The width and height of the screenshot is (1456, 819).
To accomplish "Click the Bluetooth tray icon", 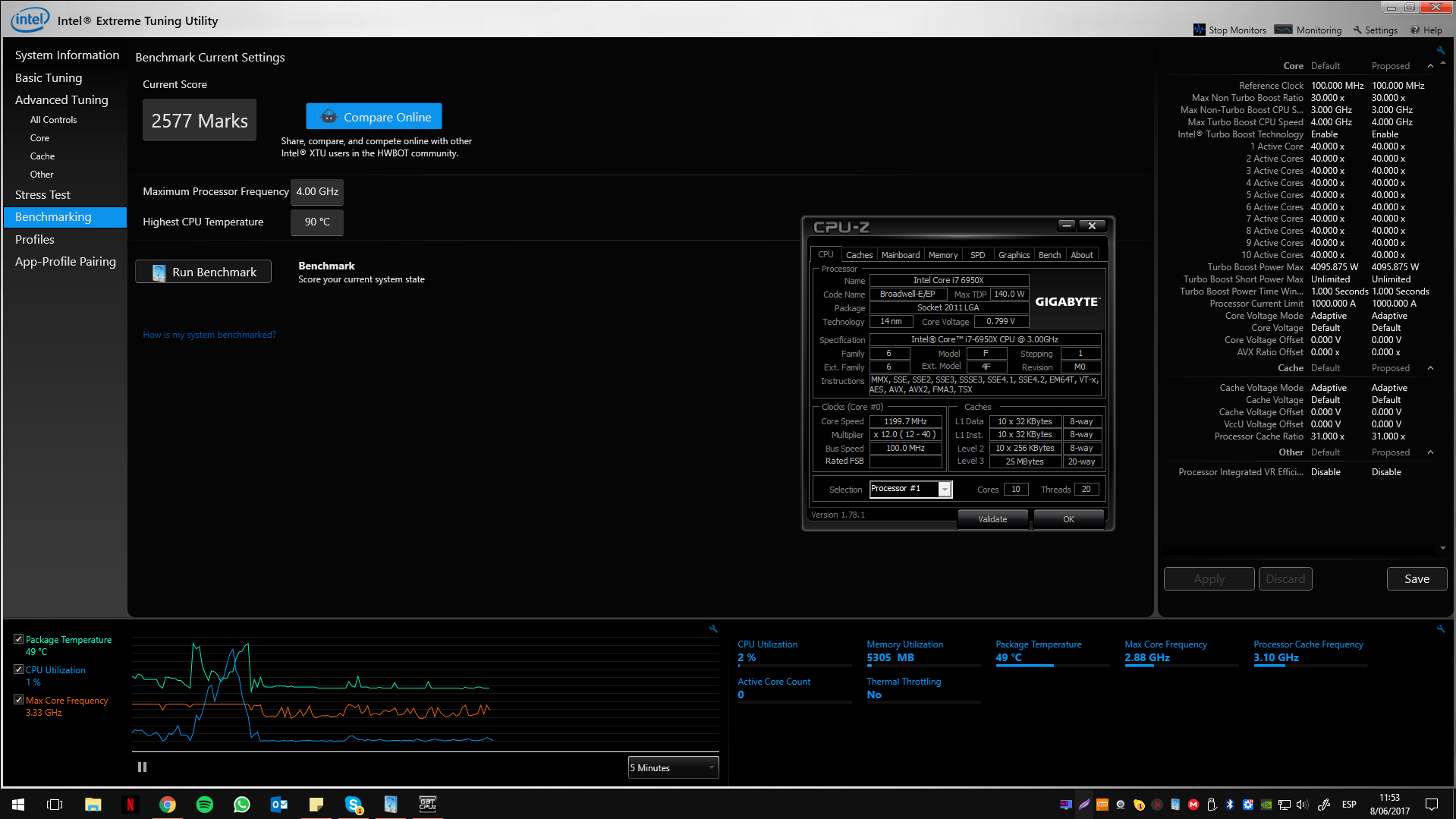I will [x=1230, y=805].
